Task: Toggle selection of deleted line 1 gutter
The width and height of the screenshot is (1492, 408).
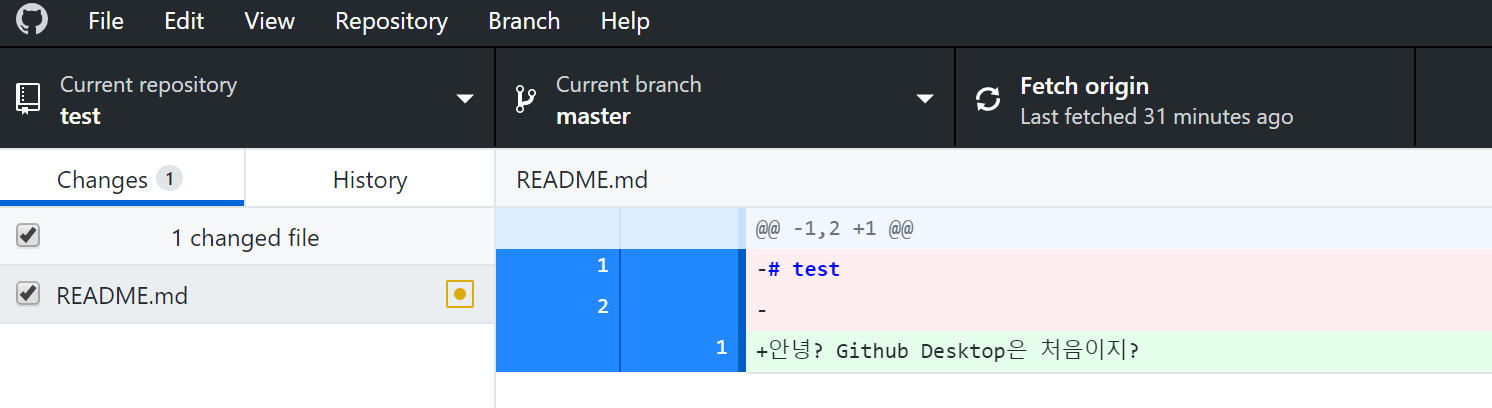Action: click(x=620, y=269)
